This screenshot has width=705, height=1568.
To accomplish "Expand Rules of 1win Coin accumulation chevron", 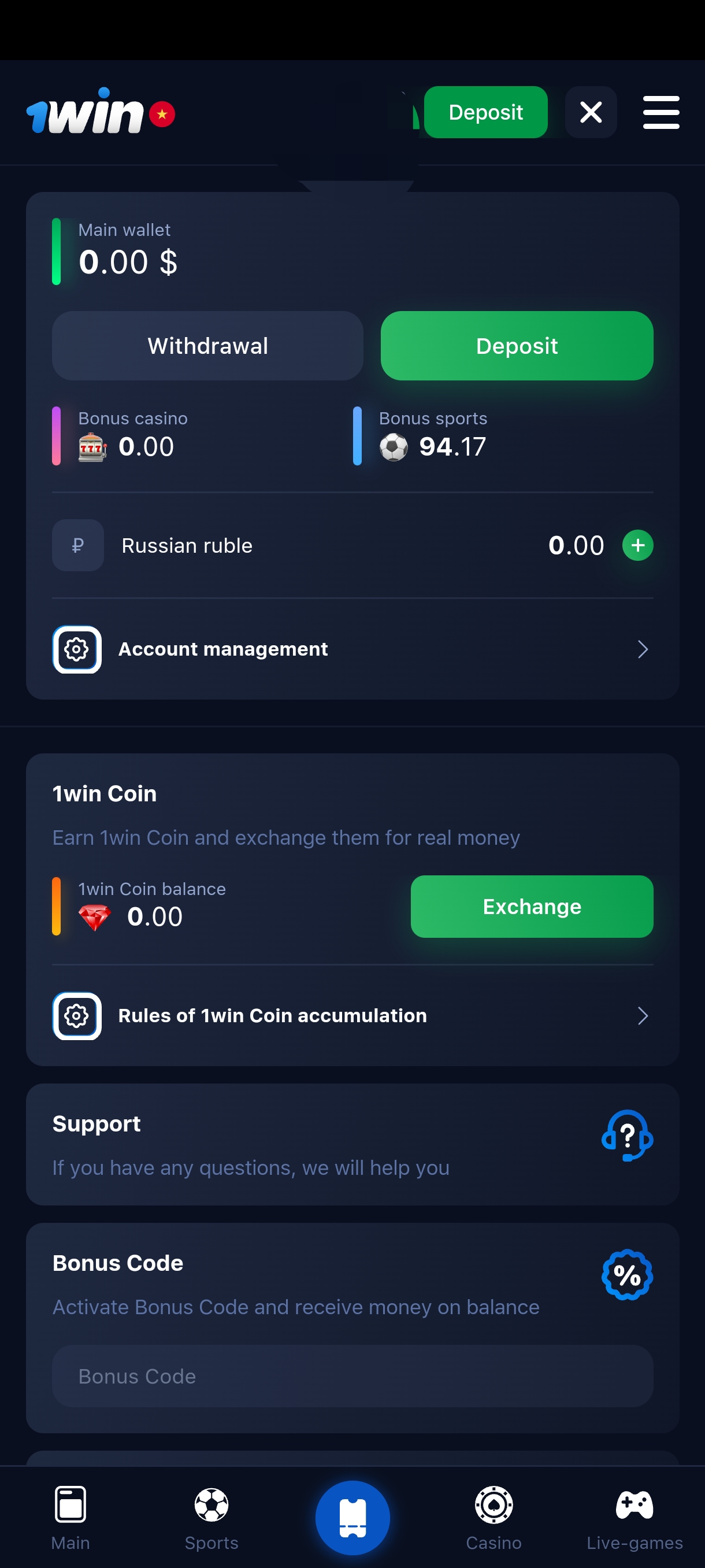I will [x=643, y=1016].
